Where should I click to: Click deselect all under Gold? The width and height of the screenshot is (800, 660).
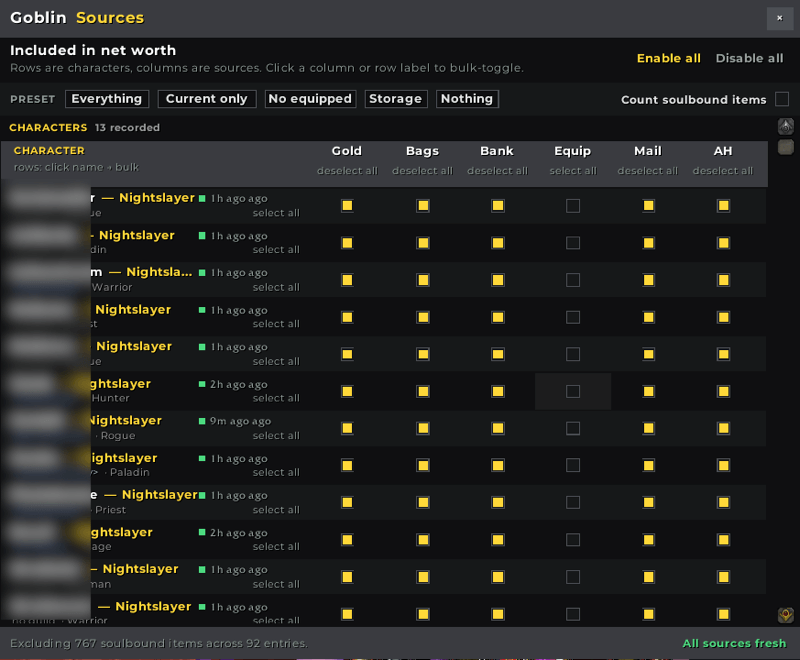click(x=347, y=171)
